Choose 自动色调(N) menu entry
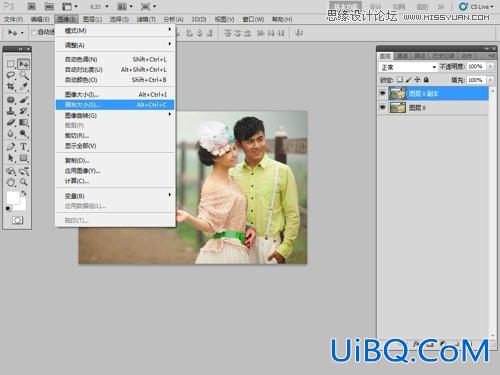This screenshot has width=500, height=375. click(x=115, y=59)
